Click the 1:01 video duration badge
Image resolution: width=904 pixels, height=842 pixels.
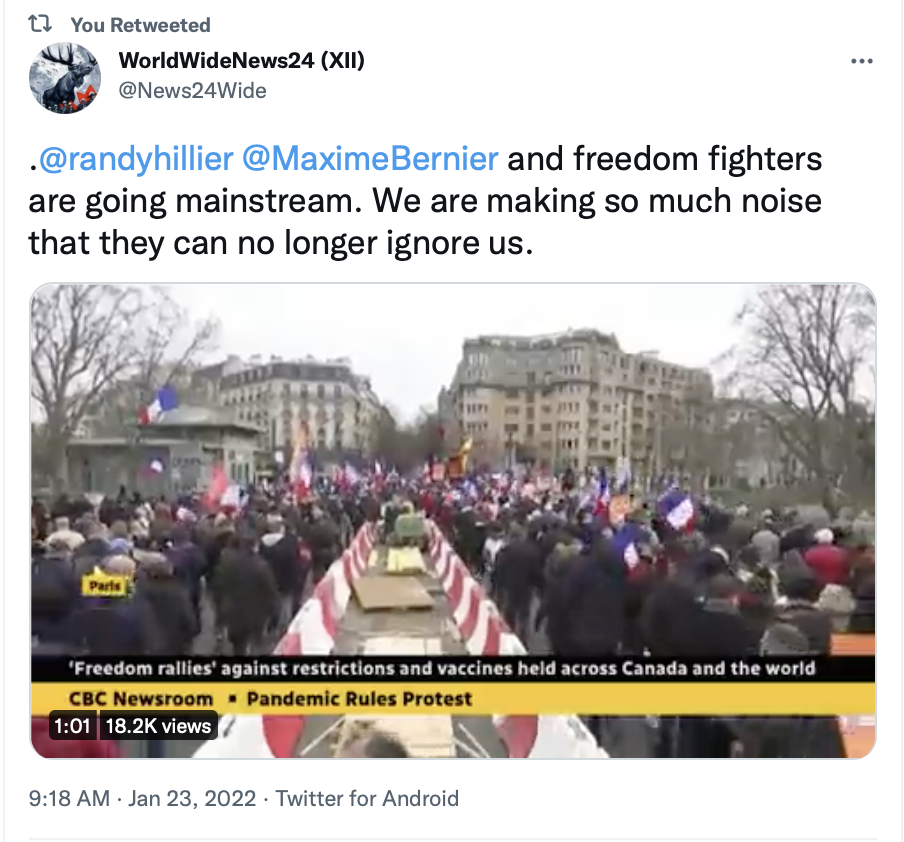click(73, 726)
